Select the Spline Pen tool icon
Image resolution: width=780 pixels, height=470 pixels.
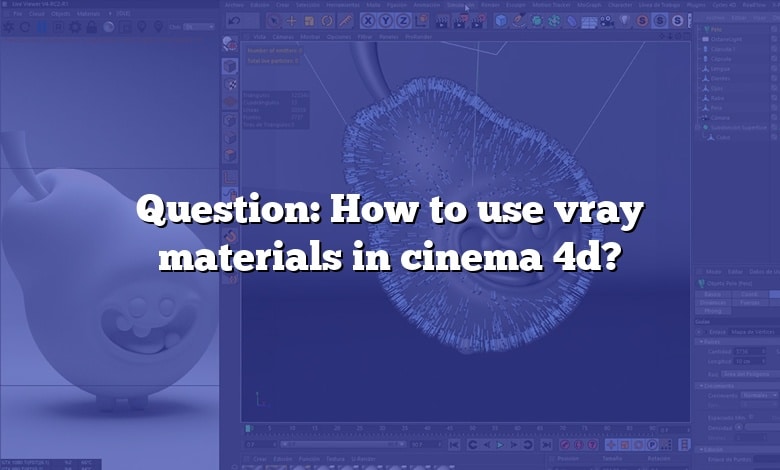tap(519, 21)
